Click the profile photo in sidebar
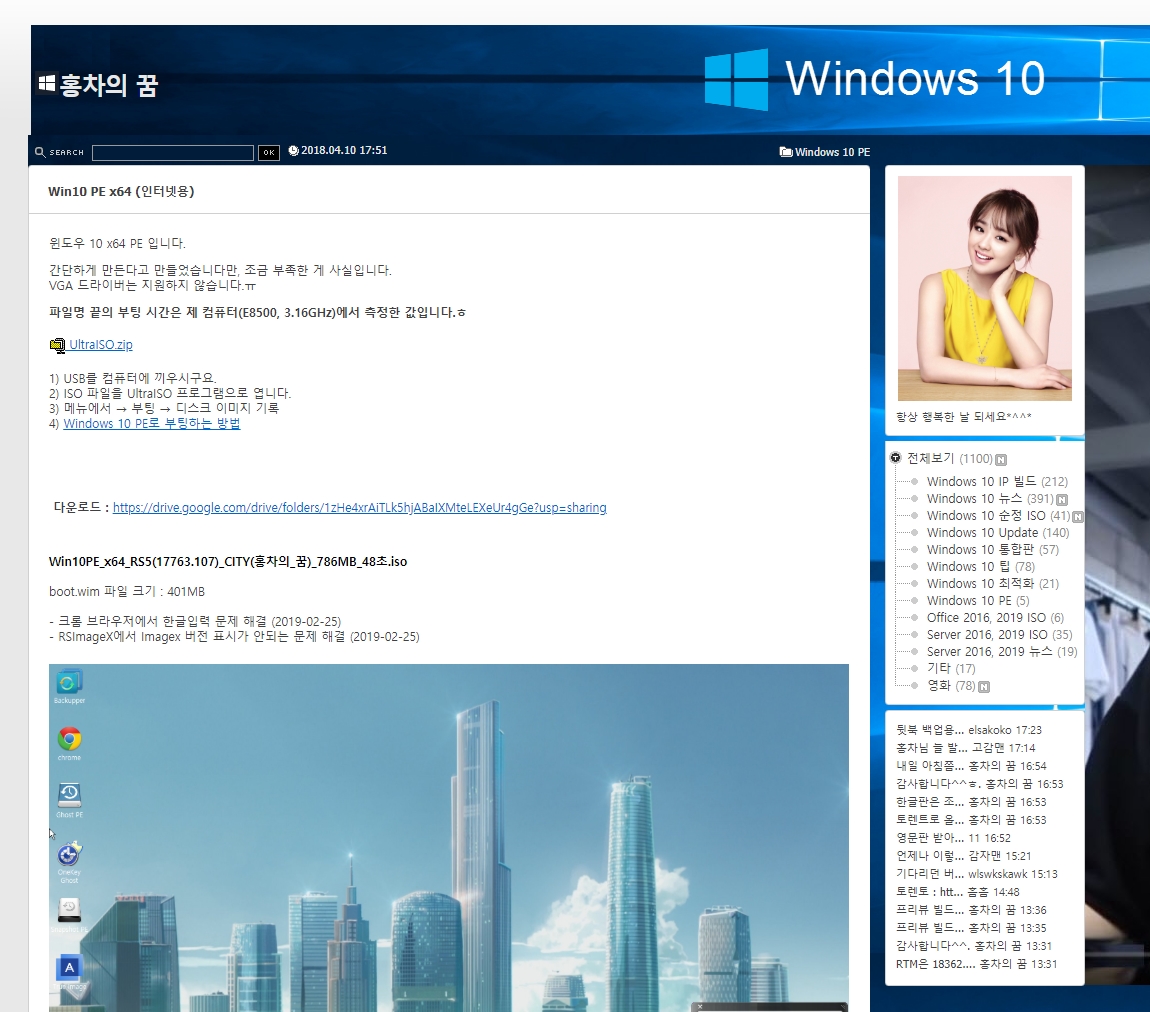 pos(984,288)
